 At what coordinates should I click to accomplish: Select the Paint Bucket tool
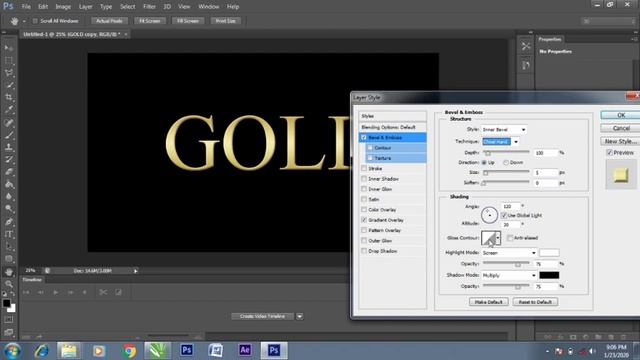pyautogui.click(x=9, y=184)
